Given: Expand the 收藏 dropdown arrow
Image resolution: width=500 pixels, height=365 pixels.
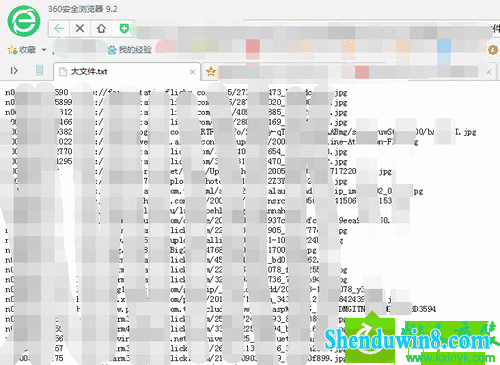Looking at the screenshot, I should 44,50.
